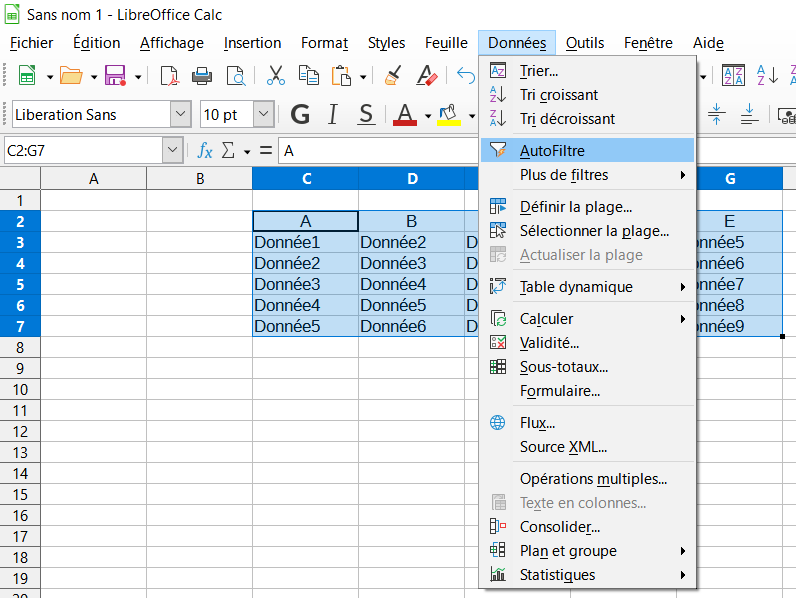Expand the Plus de filtres submenu
The image size is (796, 598).
point(588,175)
